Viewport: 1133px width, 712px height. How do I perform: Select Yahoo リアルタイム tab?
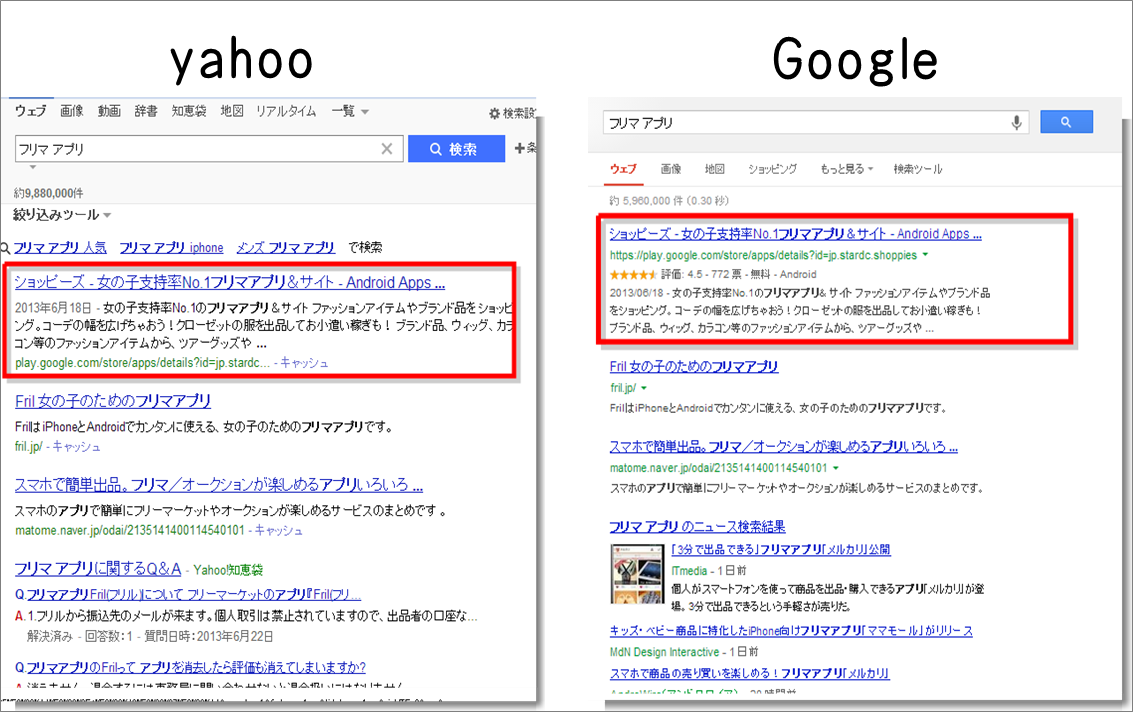tap(286, 111)
